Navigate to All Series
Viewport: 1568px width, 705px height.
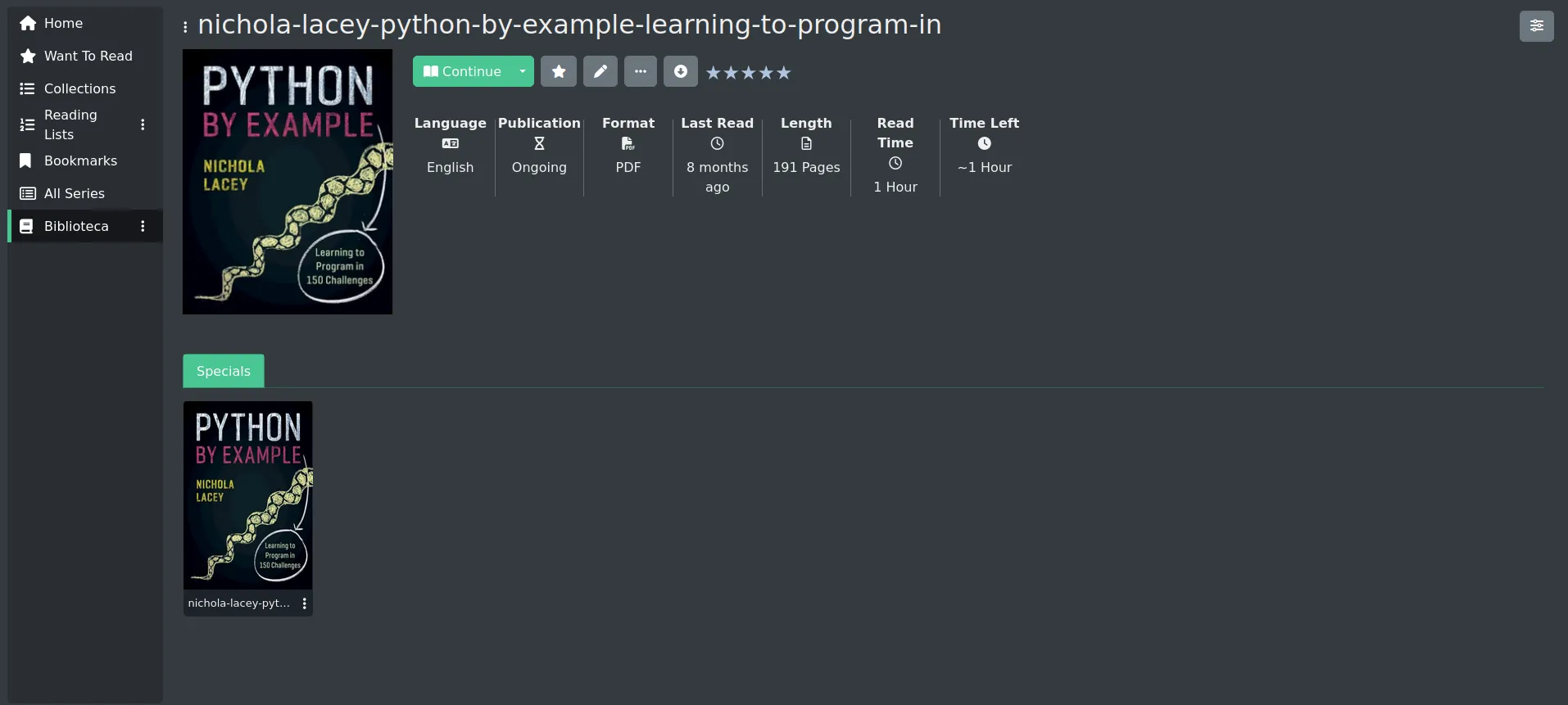(74, 193)
